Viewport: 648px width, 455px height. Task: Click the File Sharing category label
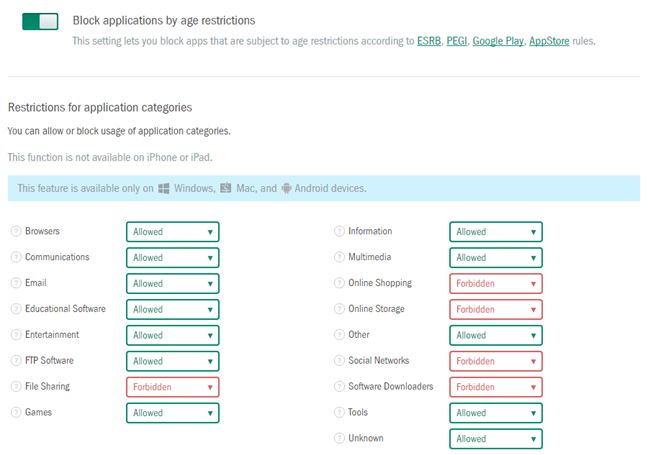point(47,386)
